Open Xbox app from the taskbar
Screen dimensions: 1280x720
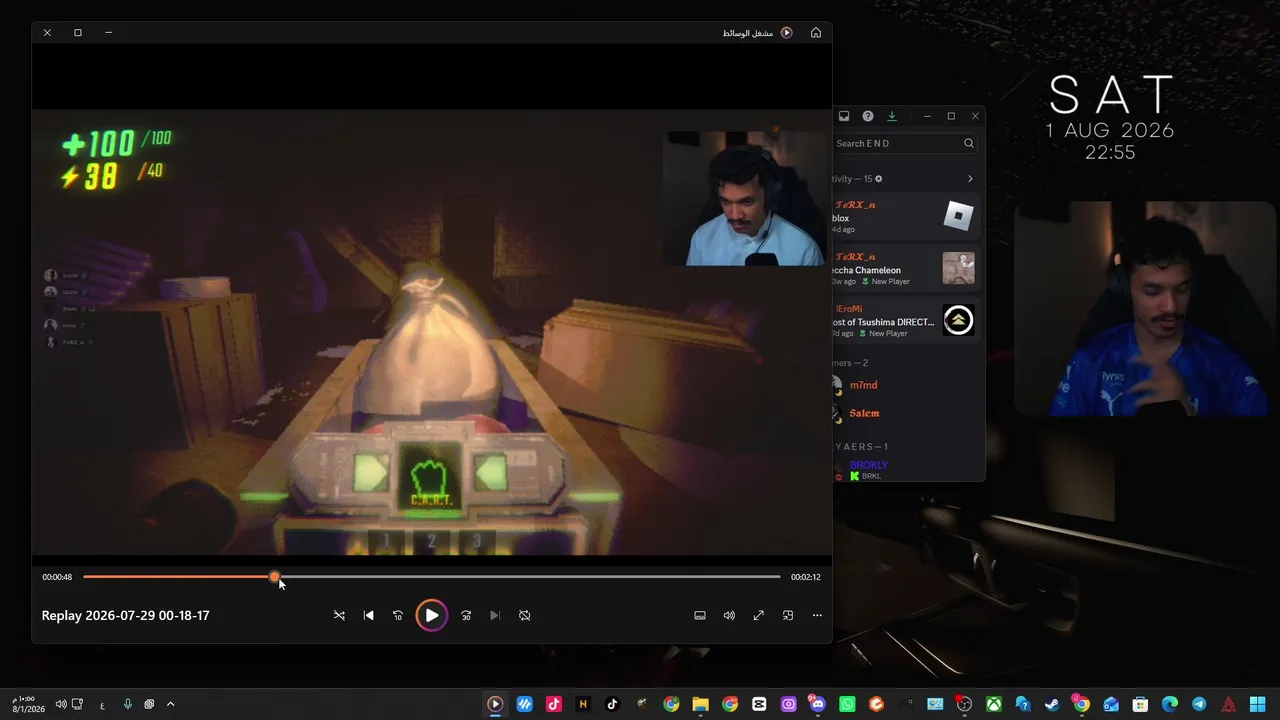[994, 704]
